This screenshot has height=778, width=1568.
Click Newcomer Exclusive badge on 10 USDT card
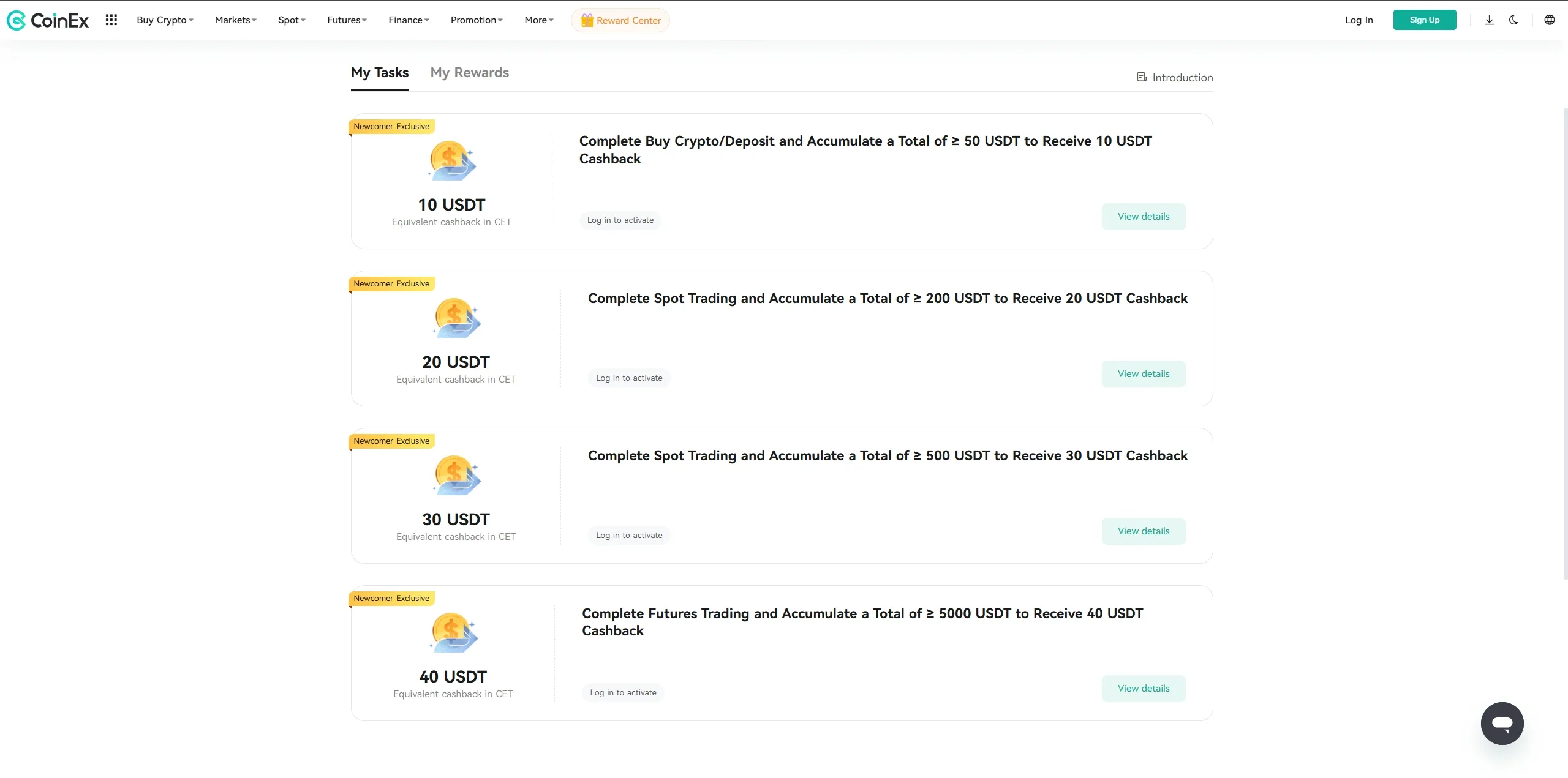click(391, 127)
